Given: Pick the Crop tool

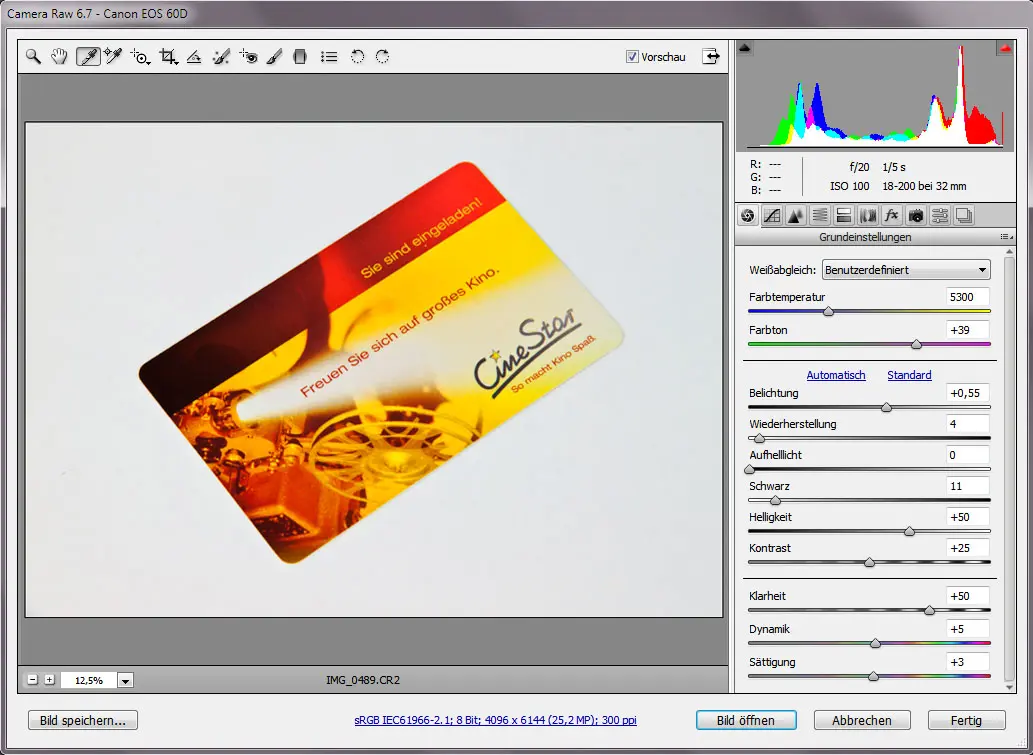Looking at the screenshot, I should point(168,57).
